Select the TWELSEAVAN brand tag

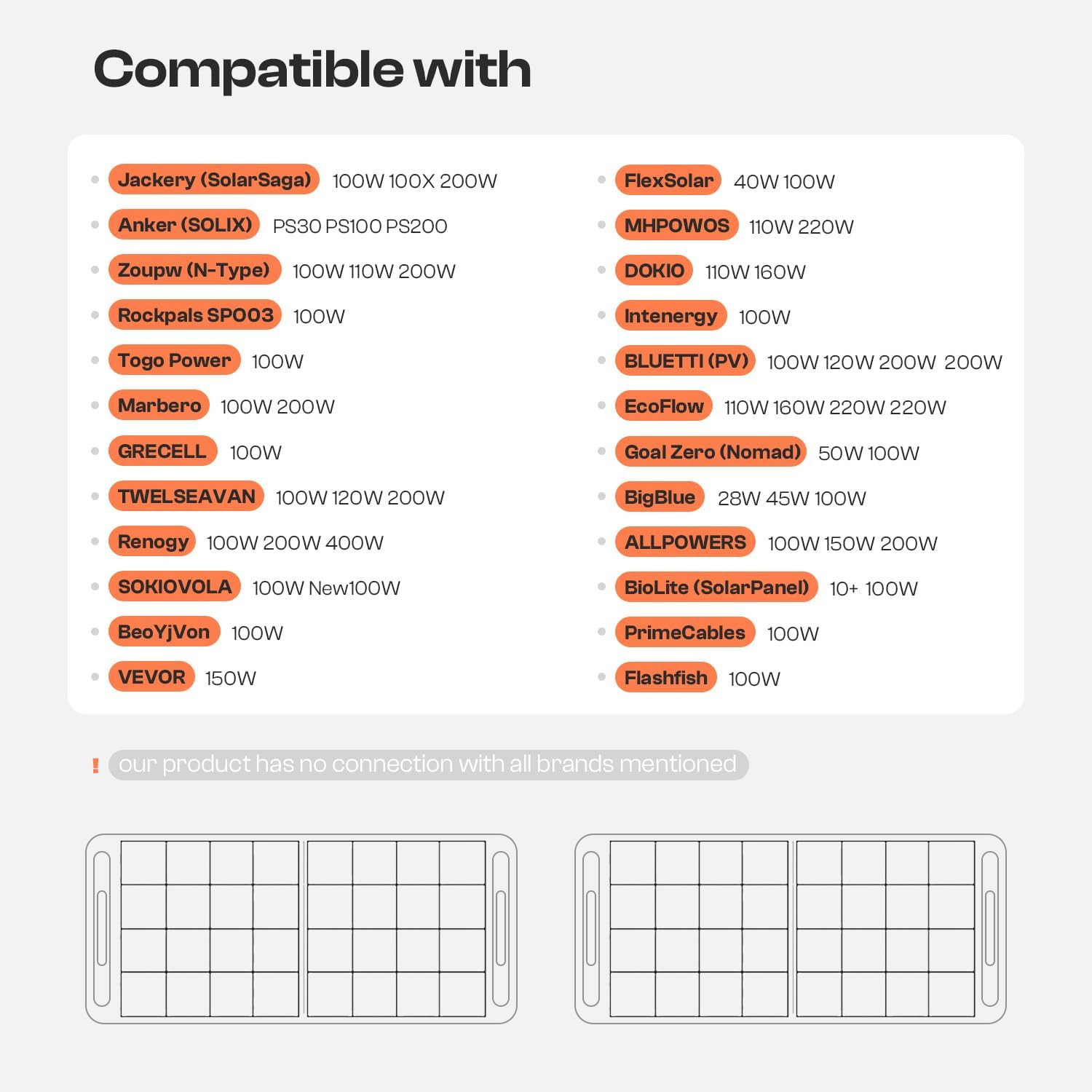point(186,496)
